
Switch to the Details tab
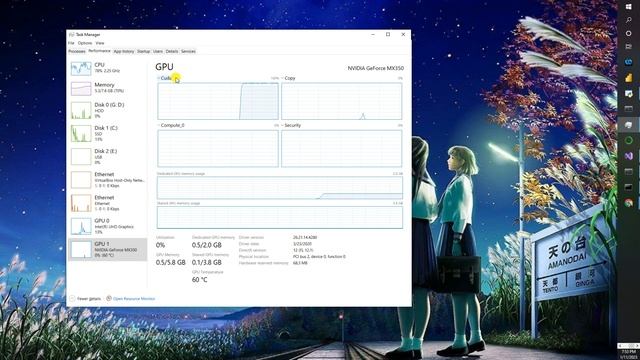[x=172, y=51]
